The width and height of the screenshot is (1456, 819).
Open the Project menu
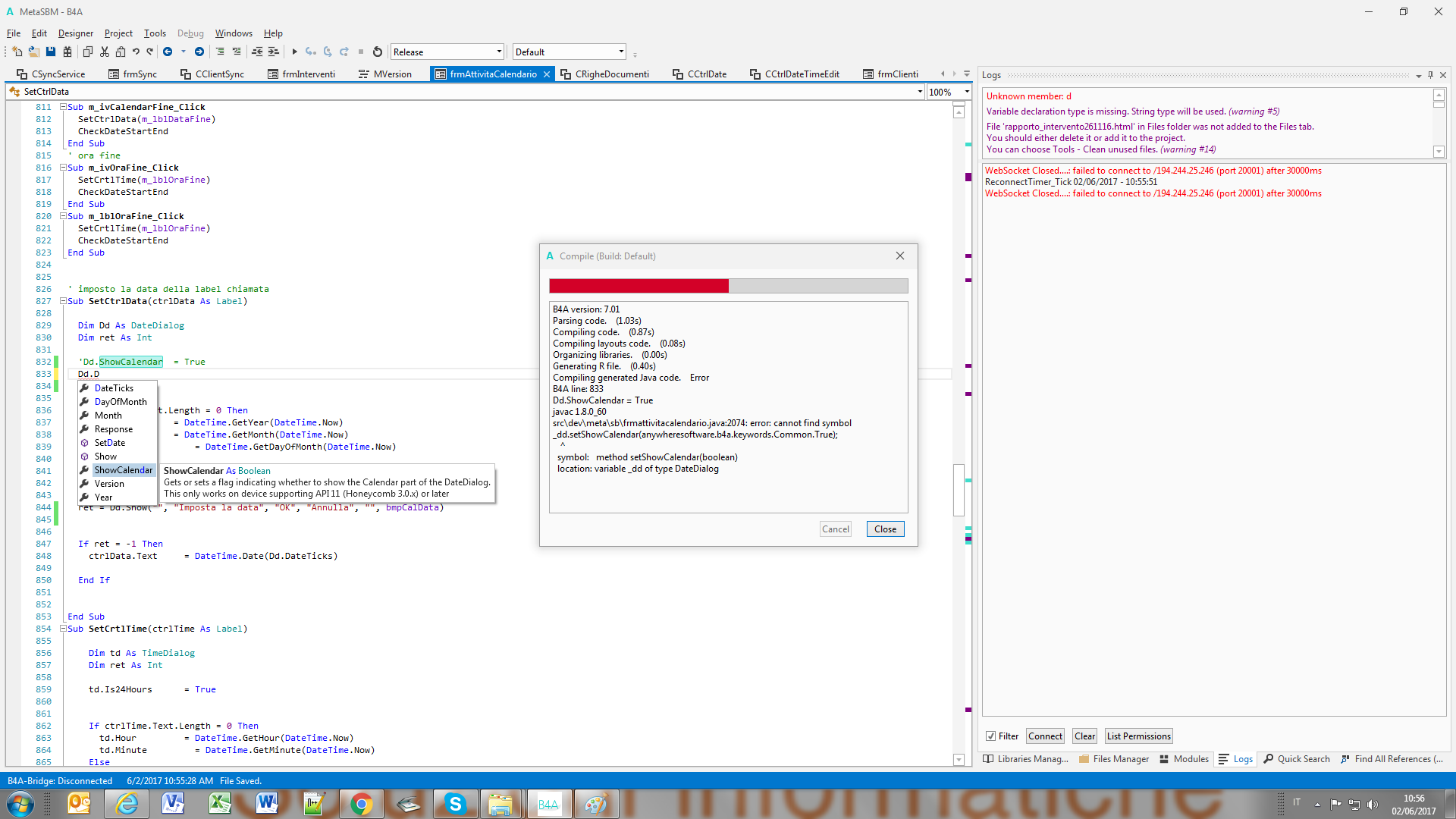click(x=118, y=33)
